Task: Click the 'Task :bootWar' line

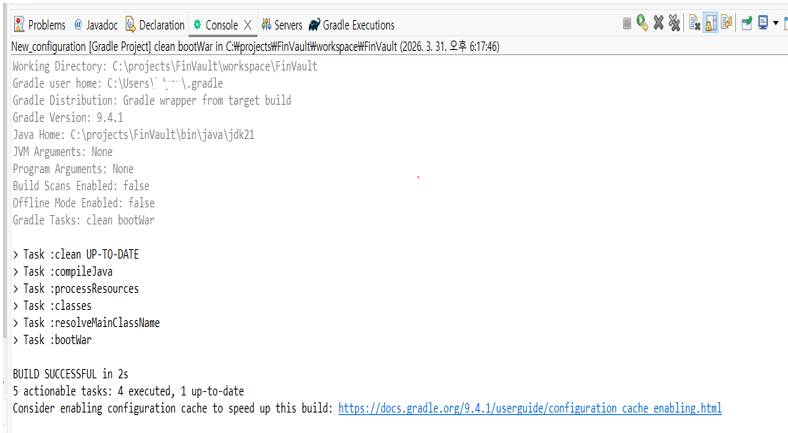Action: click(x=52, y=340)
